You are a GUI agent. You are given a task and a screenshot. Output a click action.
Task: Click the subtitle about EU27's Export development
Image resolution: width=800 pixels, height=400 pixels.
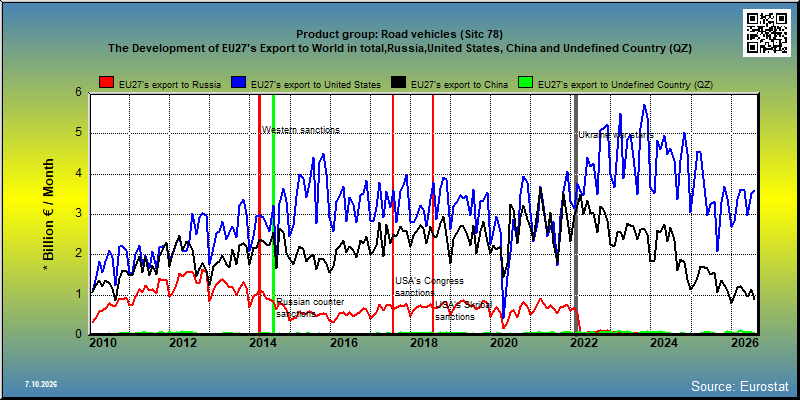pos(399,48)
